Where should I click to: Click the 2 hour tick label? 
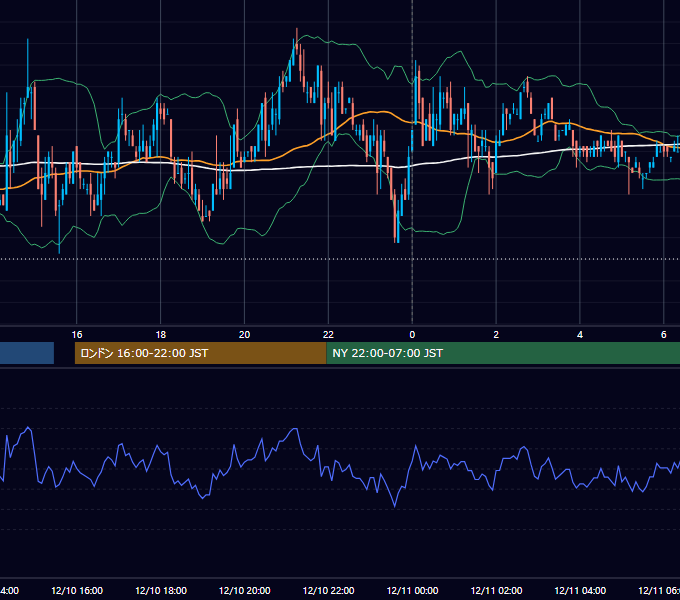coord(496,335)
